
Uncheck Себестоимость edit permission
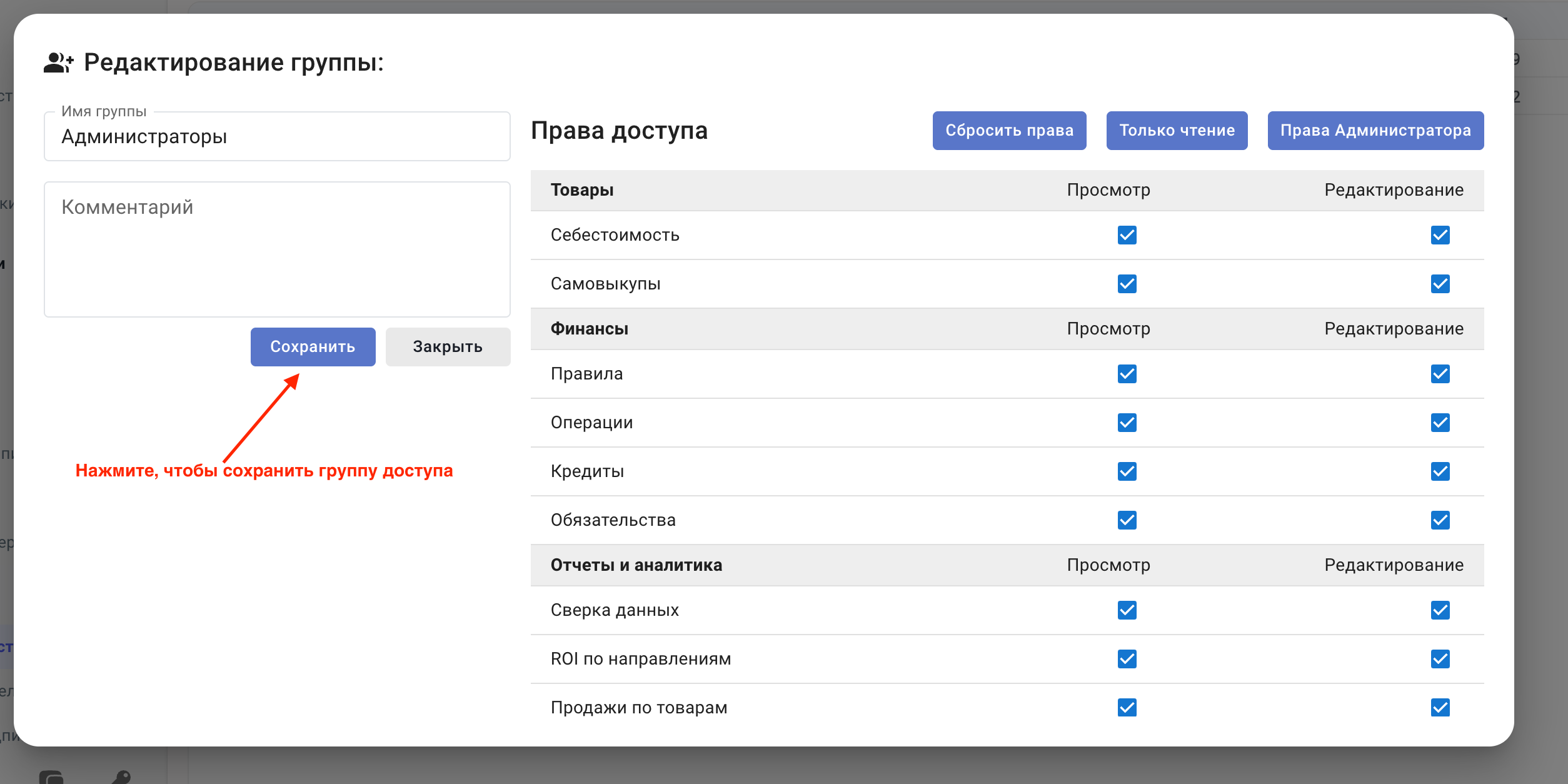coord(1440,235)
